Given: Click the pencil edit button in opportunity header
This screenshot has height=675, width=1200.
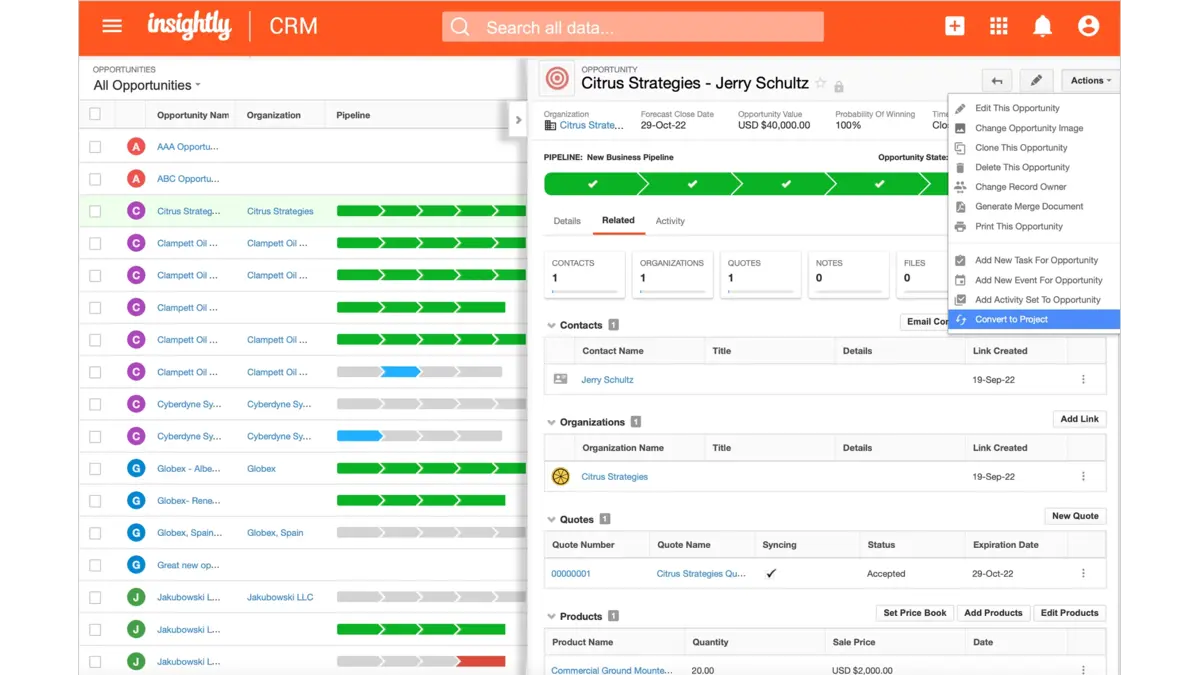Looking at the screenshot, I should point(1037,81).
